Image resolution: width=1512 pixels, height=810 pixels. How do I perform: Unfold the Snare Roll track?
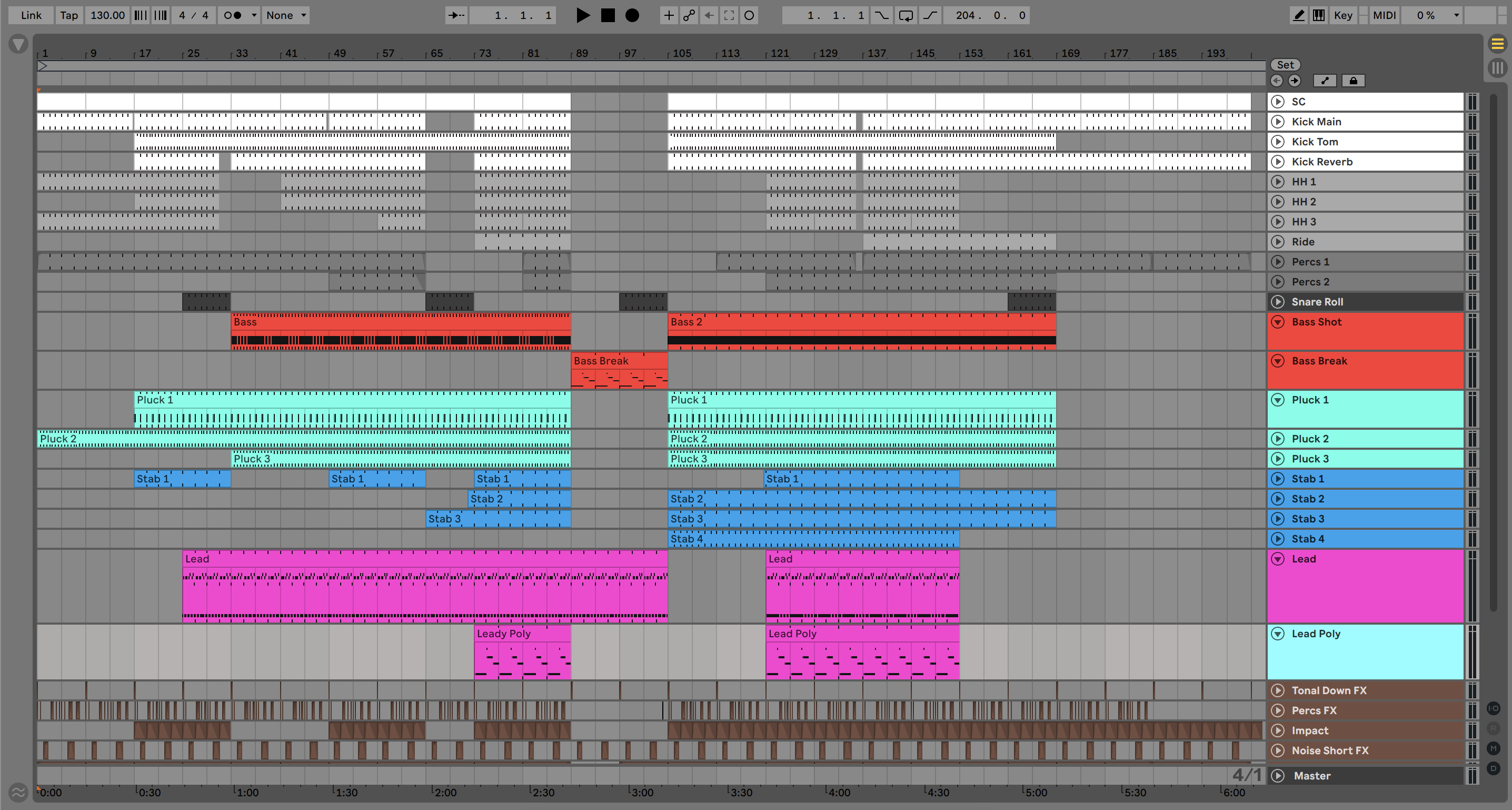[1278, 302]
